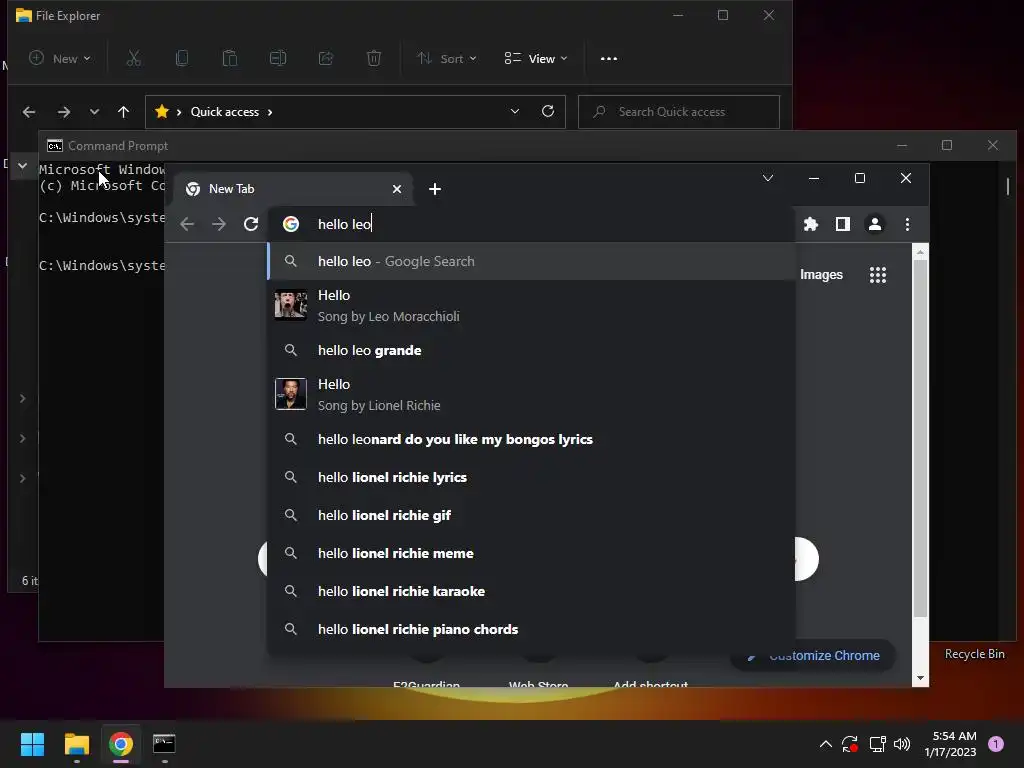Click Chrome's Extensions puzzle icon

tap(810, 225)
